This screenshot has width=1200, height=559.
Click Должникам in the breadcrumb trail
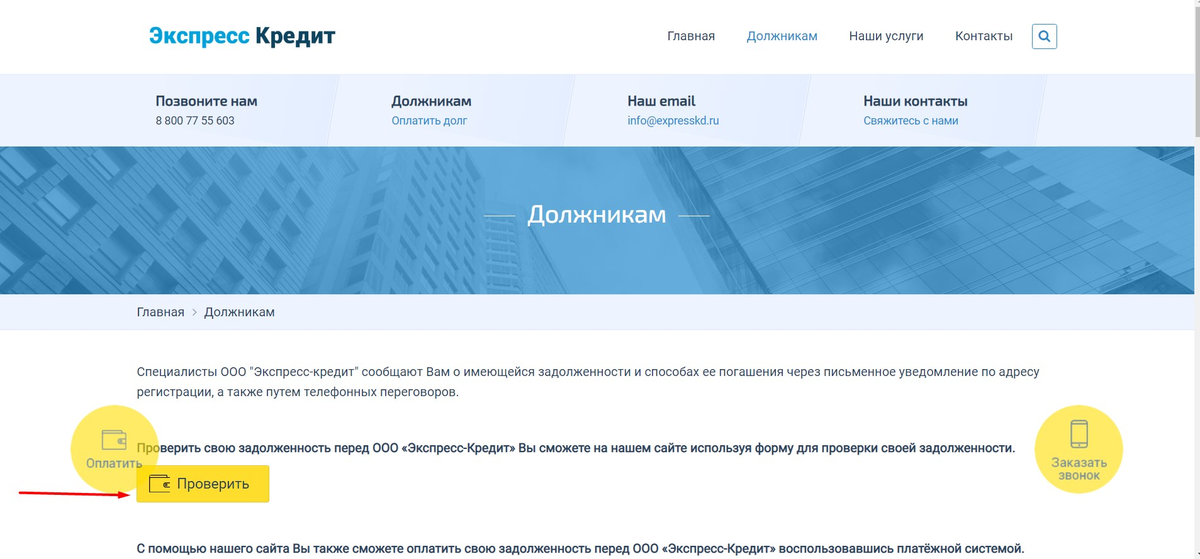[x=239, y=312]
